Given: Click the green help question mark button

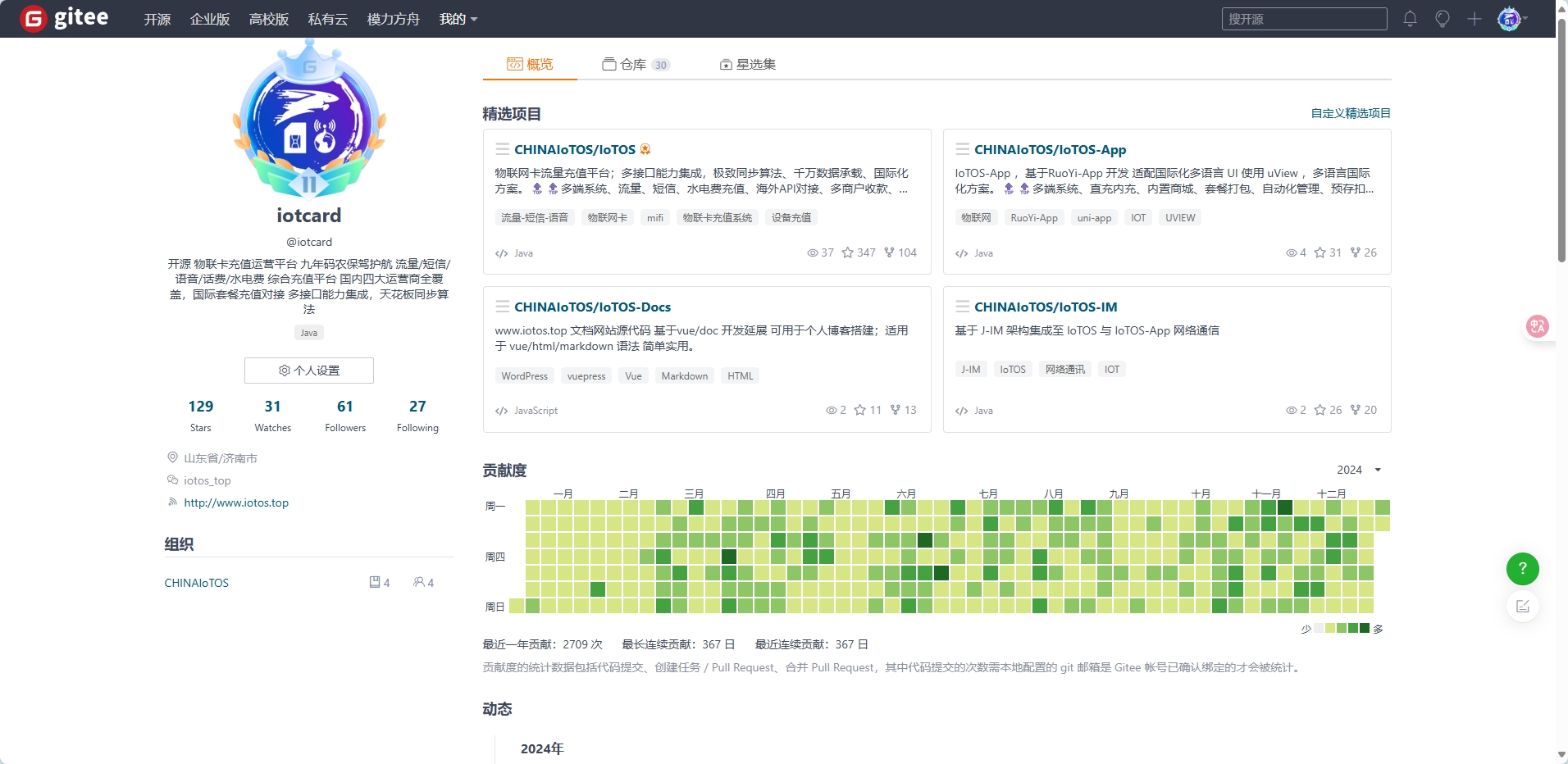Looking at the screenshot, I should (1522, 569).
